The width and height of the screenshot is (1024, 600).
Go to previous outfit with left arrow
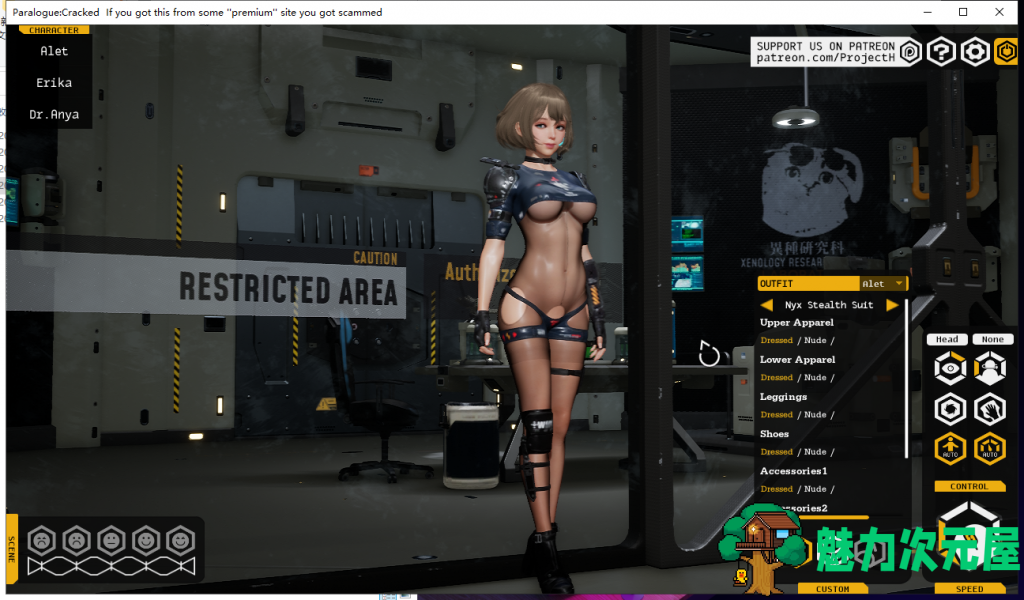coord(767,305)
